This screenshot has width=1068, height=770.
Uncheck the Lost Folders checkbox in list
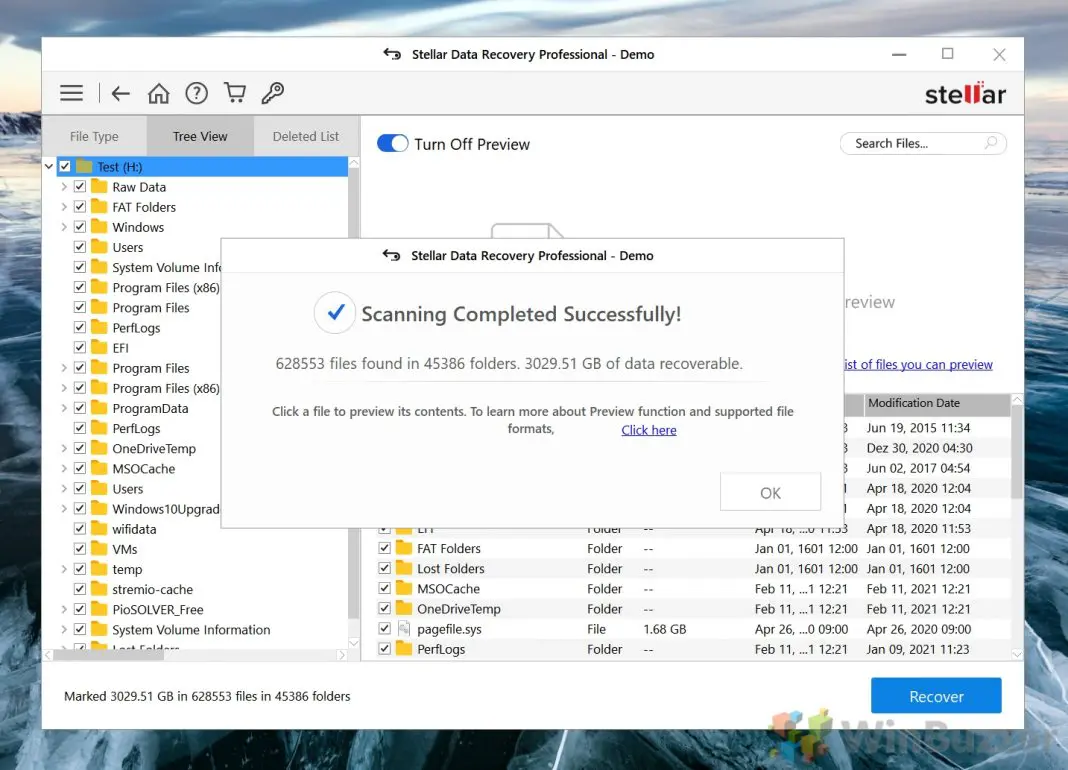coord(385,568)
